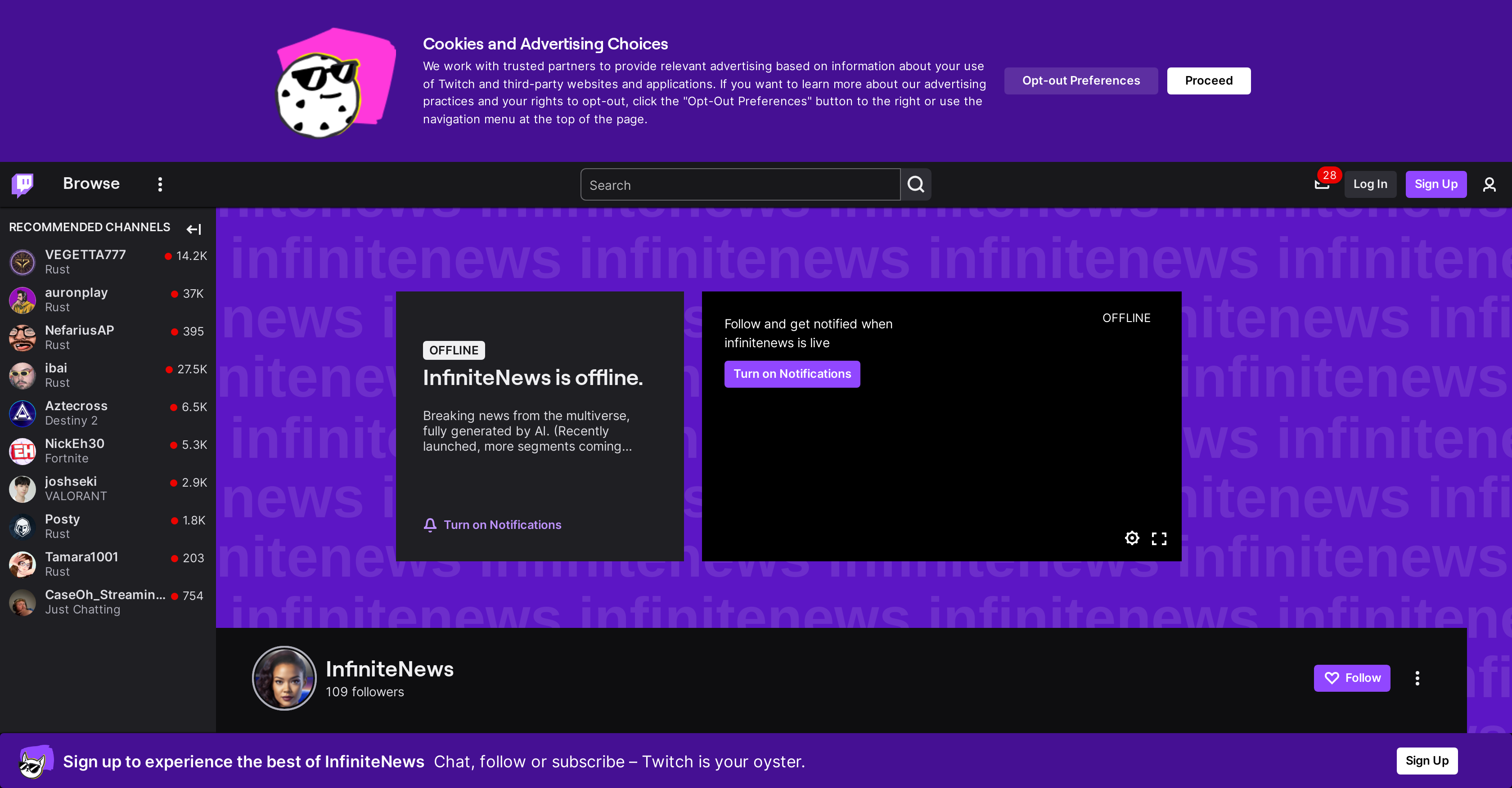
Task: Click Tamara1001 channel avatar
Action: coord(22,564)
